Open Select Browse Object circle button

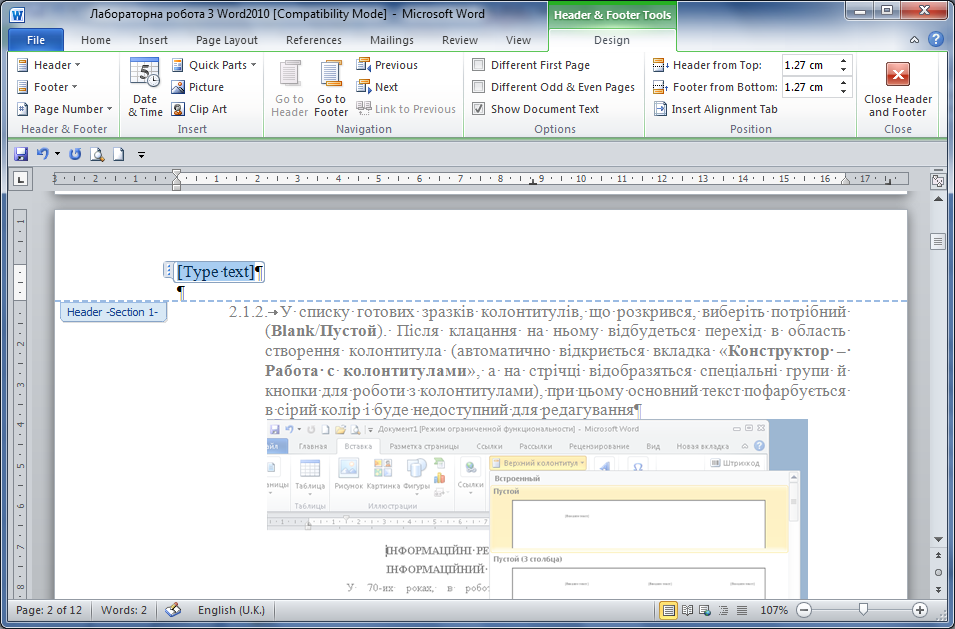coord(938,573)
